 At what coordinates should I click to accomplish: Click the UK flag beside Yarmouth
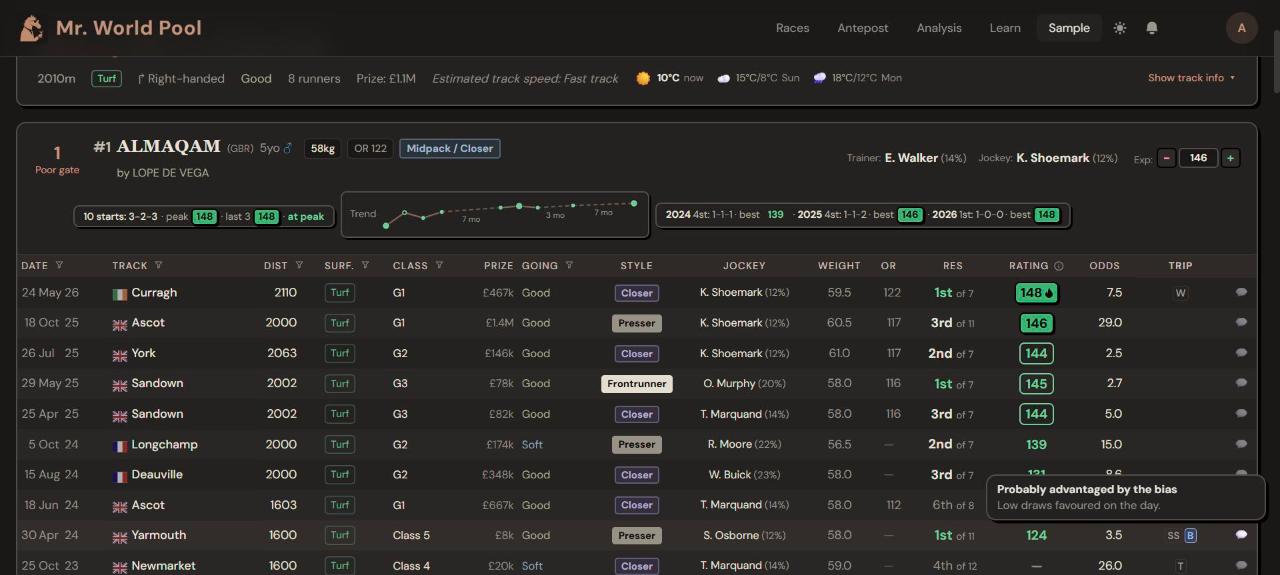(120, 536)
